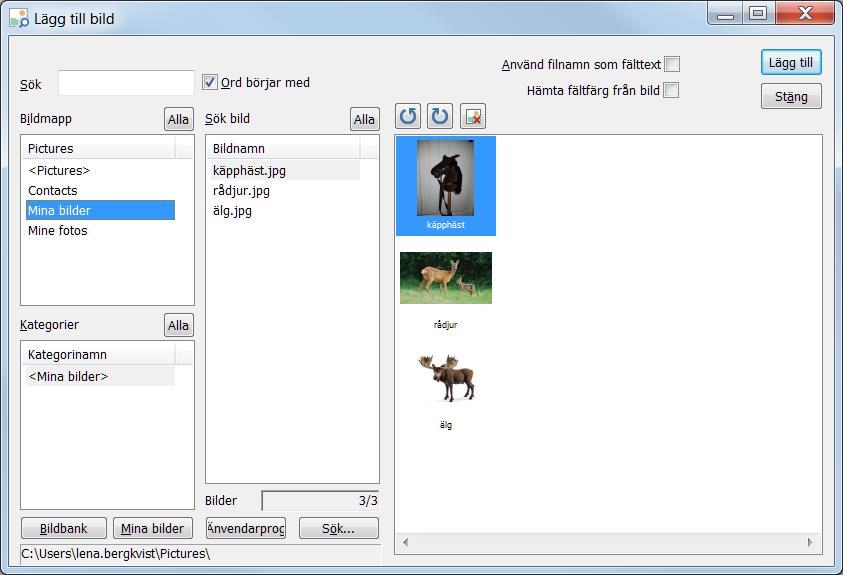
Task: Minimize the Lägg till bild window
Action: (x=725, y=13)
